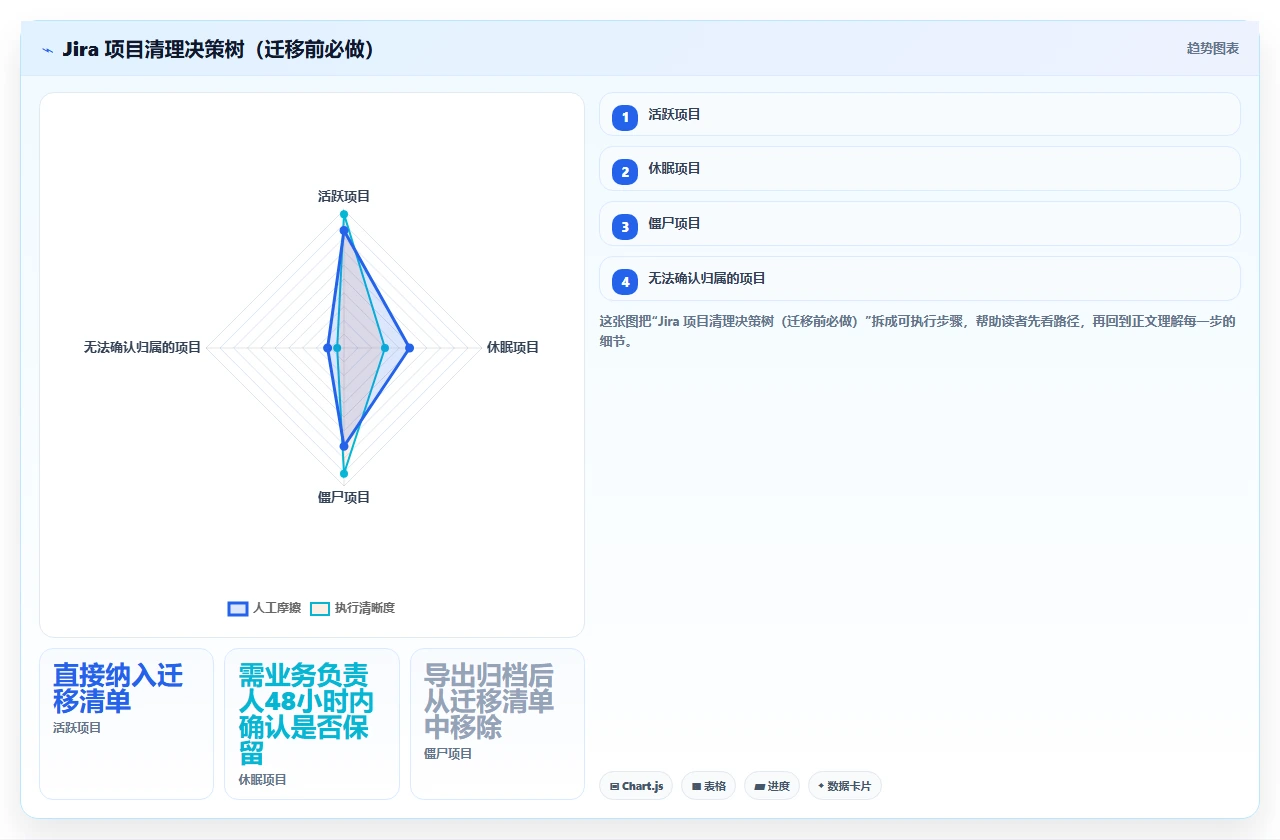Click the 僵尸项目 caption under third card
The image size is (1280, 840).
click(448, 753)
